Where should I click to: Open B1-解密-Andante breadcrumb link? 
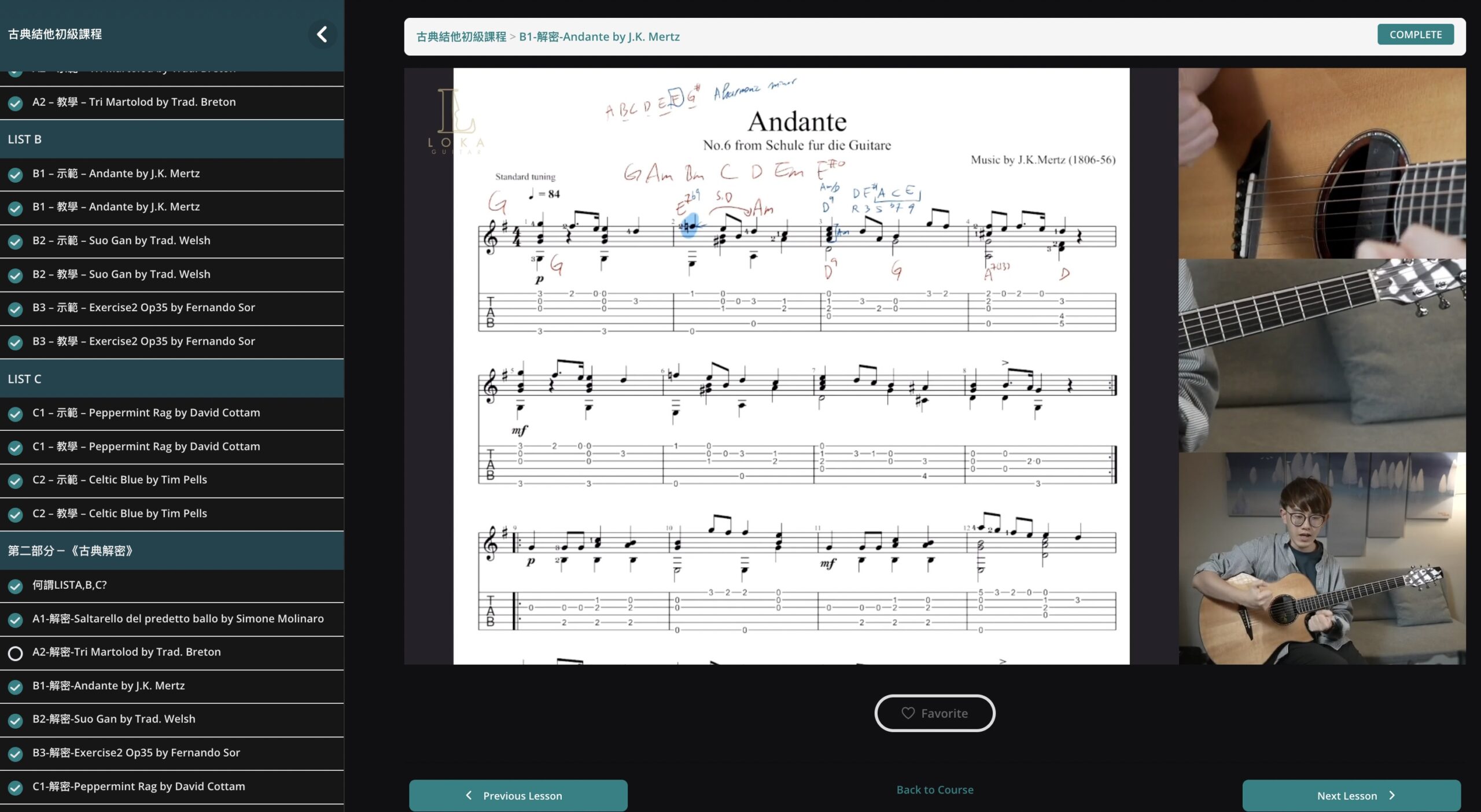click(599, 36)
